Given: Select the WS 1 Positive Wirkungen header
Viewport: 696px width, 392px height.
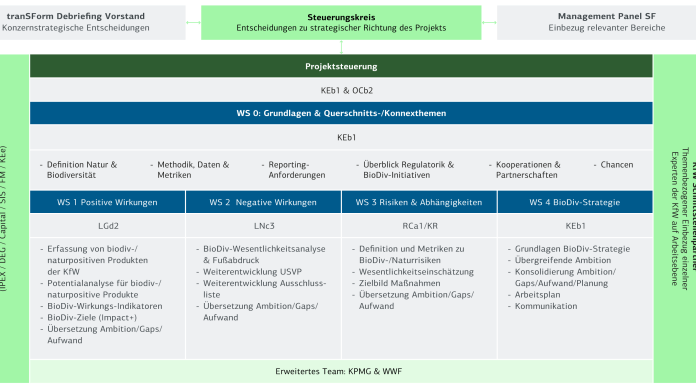Looking at the screenshot, I should tap(107, 202).
